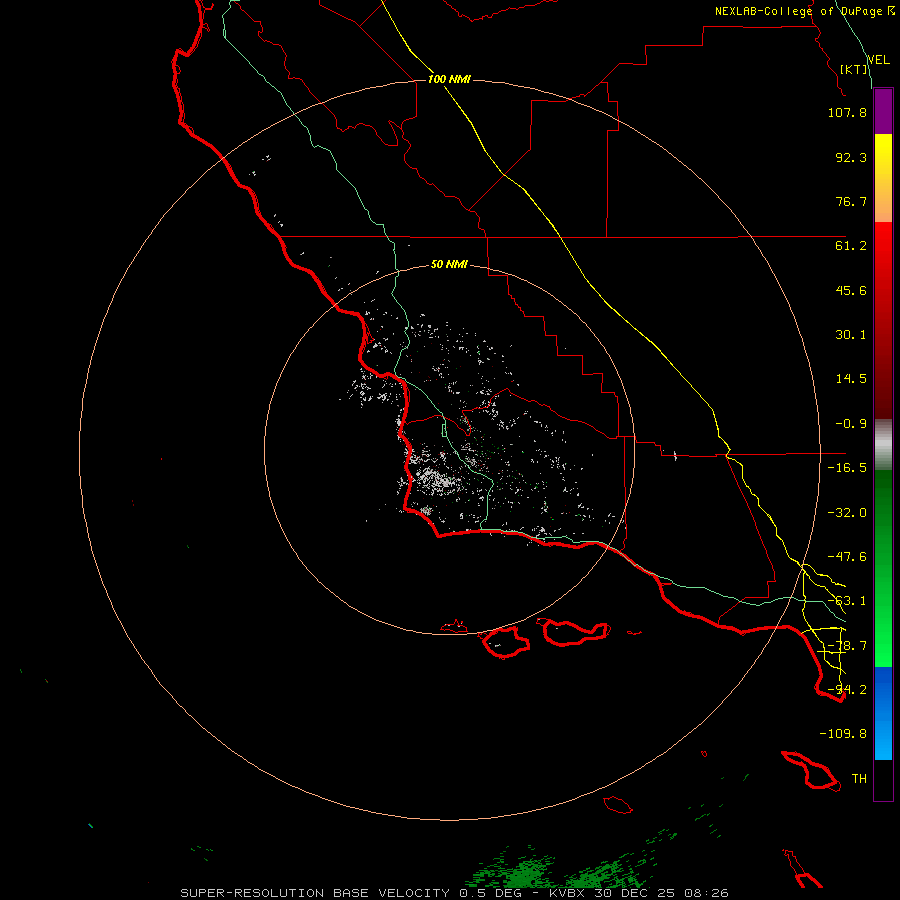900x900 pixels.
Task: Click the 92.3 velocity scale value
Action: (x=851, y=157)
